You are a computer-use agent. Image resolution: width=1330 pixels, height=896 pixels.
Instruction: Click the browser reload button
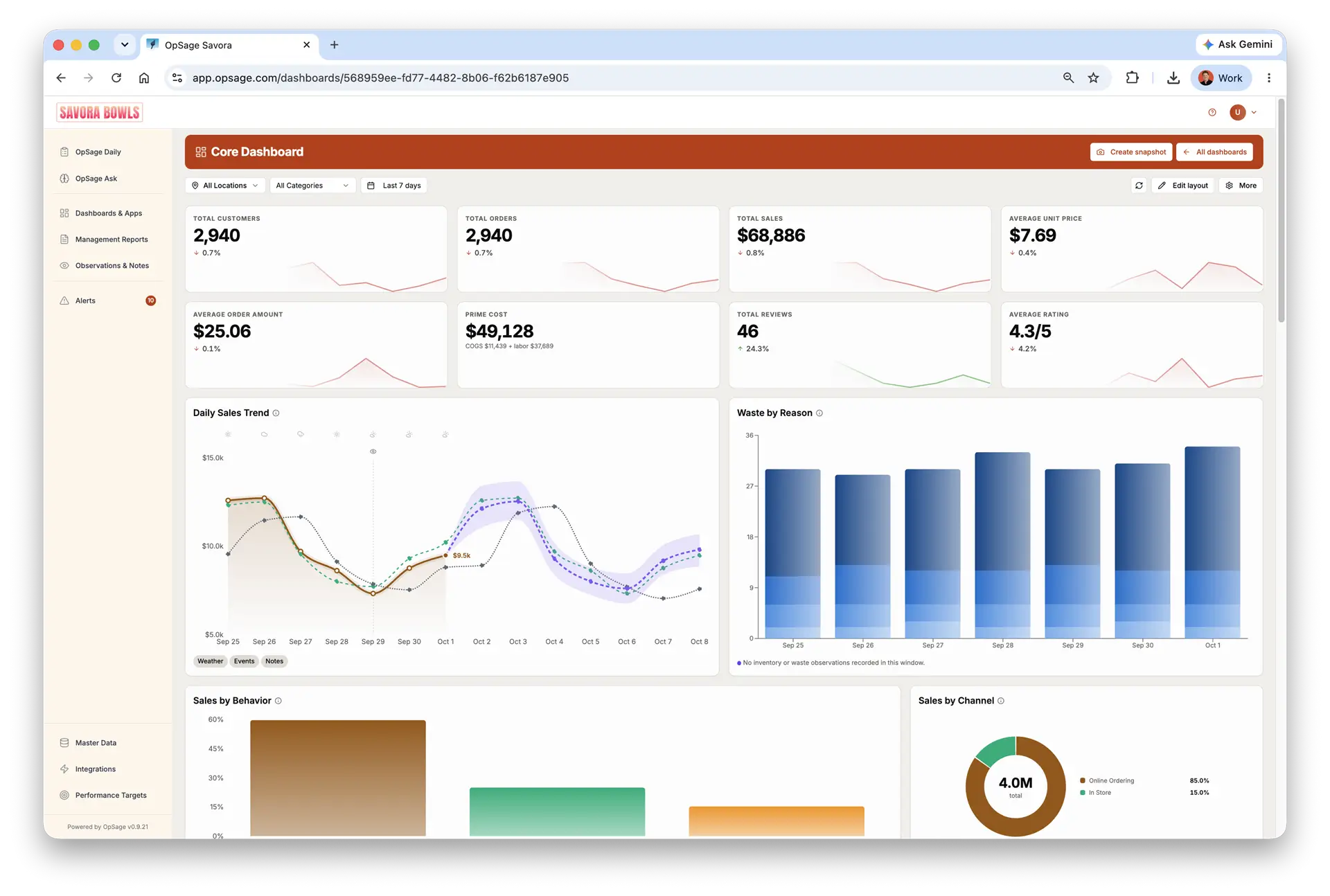pyautogui.click(x=116, y=78)
